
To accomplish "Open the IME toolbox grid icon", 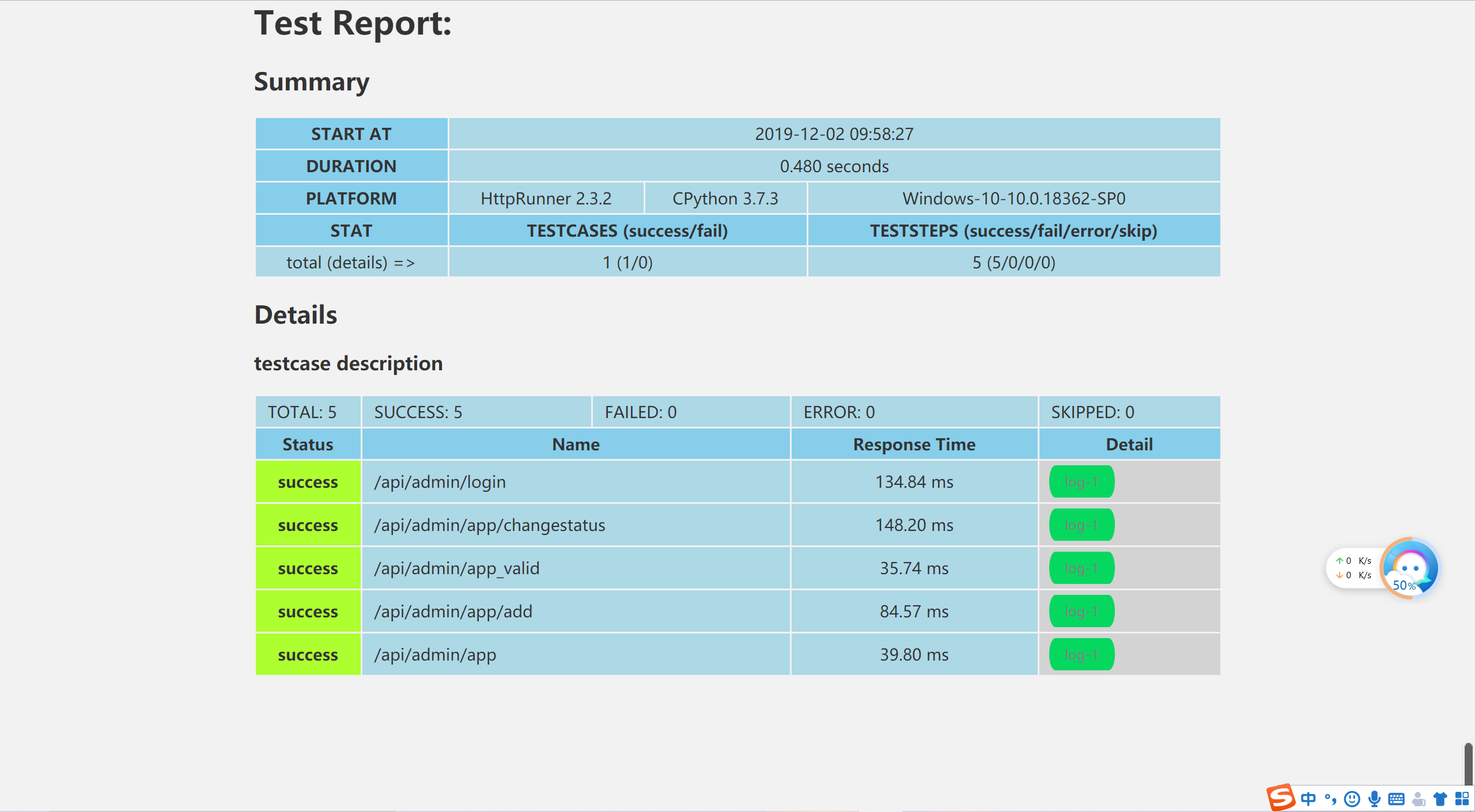I will [1462, 799].
